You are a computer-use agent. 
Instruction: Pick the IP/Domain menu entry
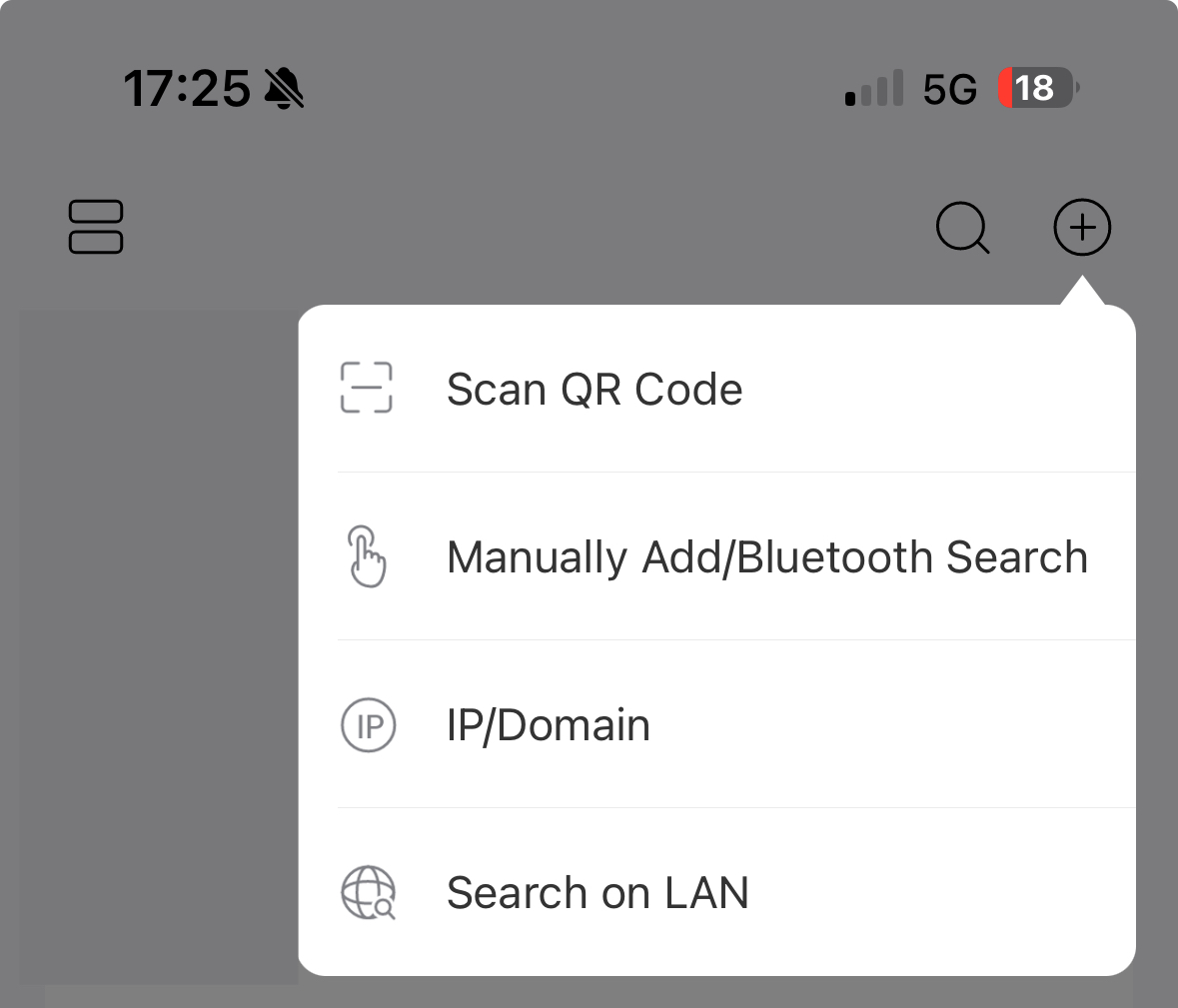coord(716,725)
